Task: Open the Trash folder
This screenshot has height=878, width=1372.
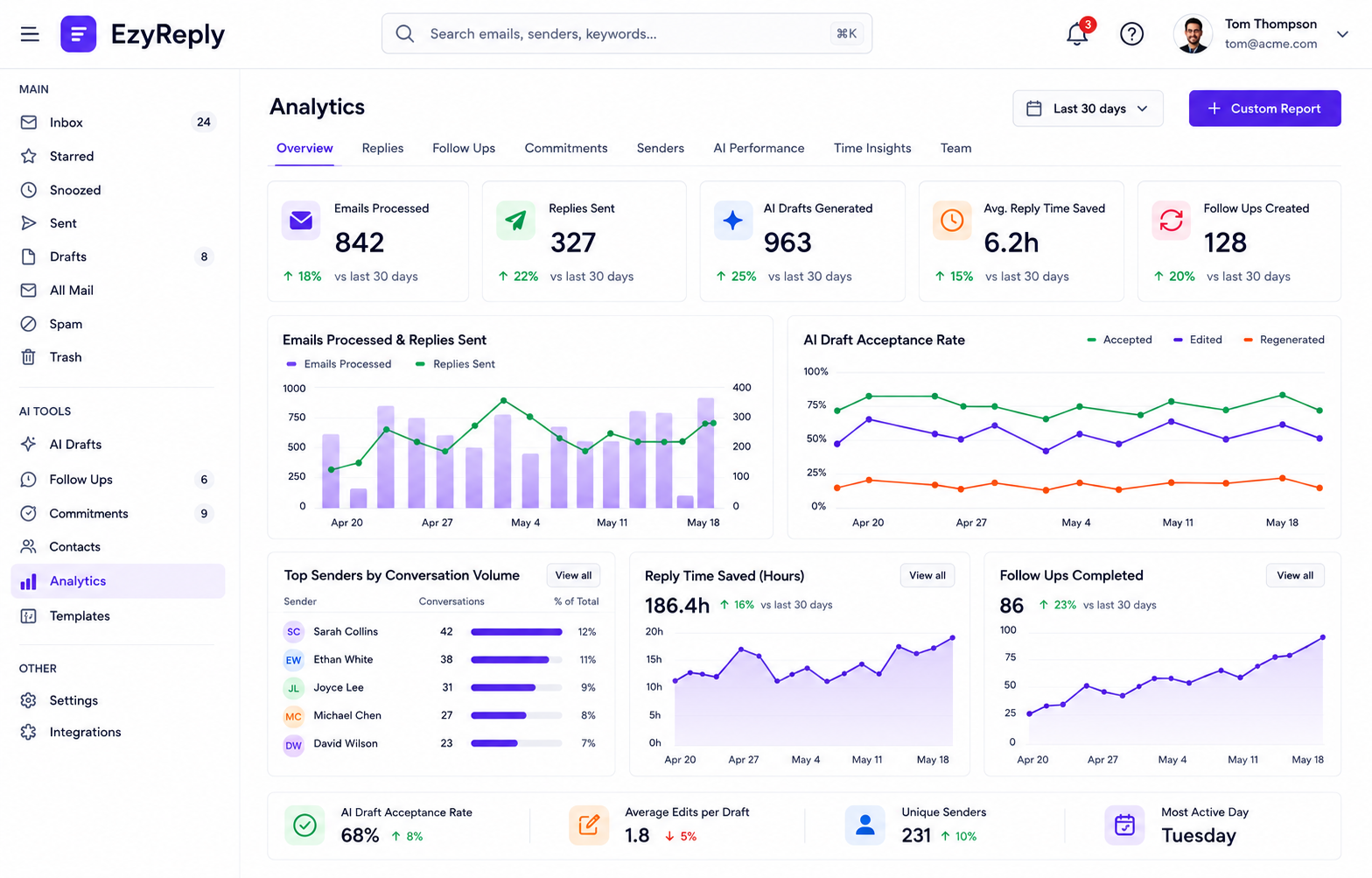Action: [117, 357]
